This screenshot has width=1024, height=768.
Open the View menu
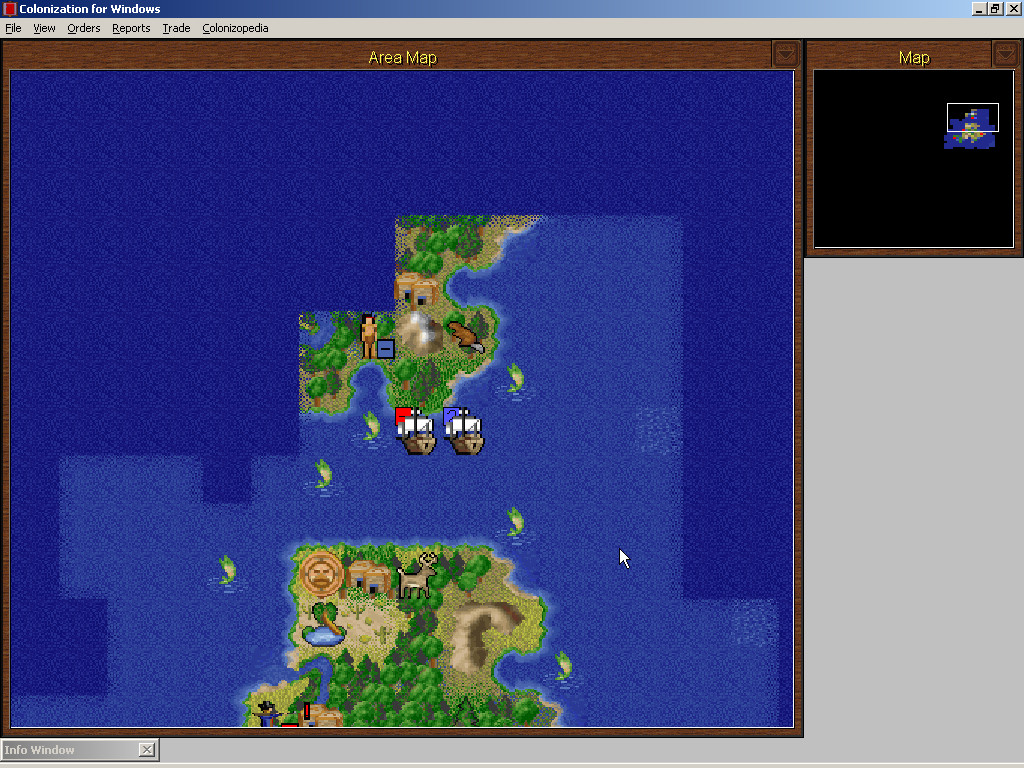click(44, 28)
